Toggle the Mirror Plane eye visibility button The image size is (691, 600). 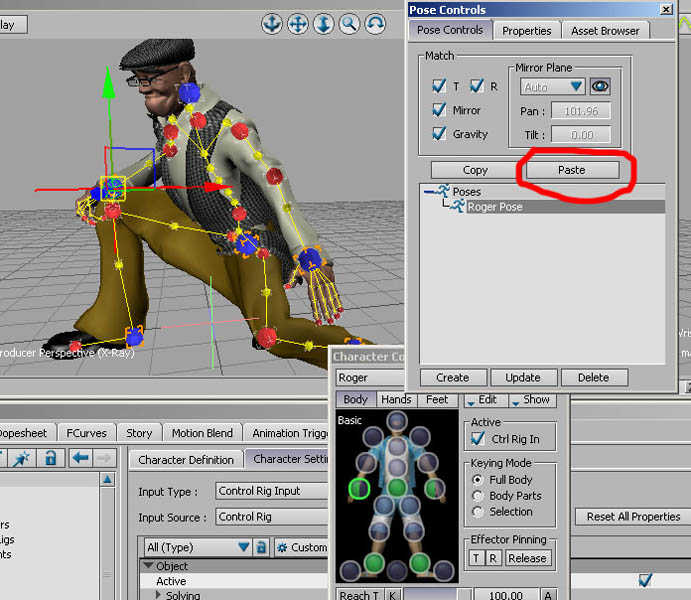600,86
